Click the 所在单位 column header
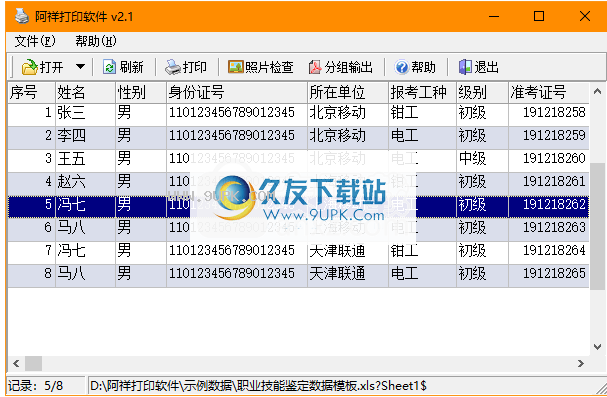The height and width of the screenshot is (397, 607). point(348,92)
